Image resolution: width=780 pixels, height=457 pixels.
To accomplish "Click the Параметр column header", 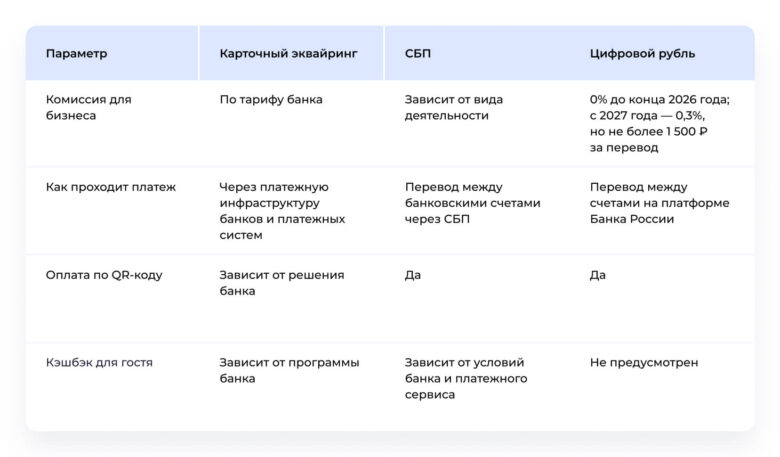I will click(76, 53).
